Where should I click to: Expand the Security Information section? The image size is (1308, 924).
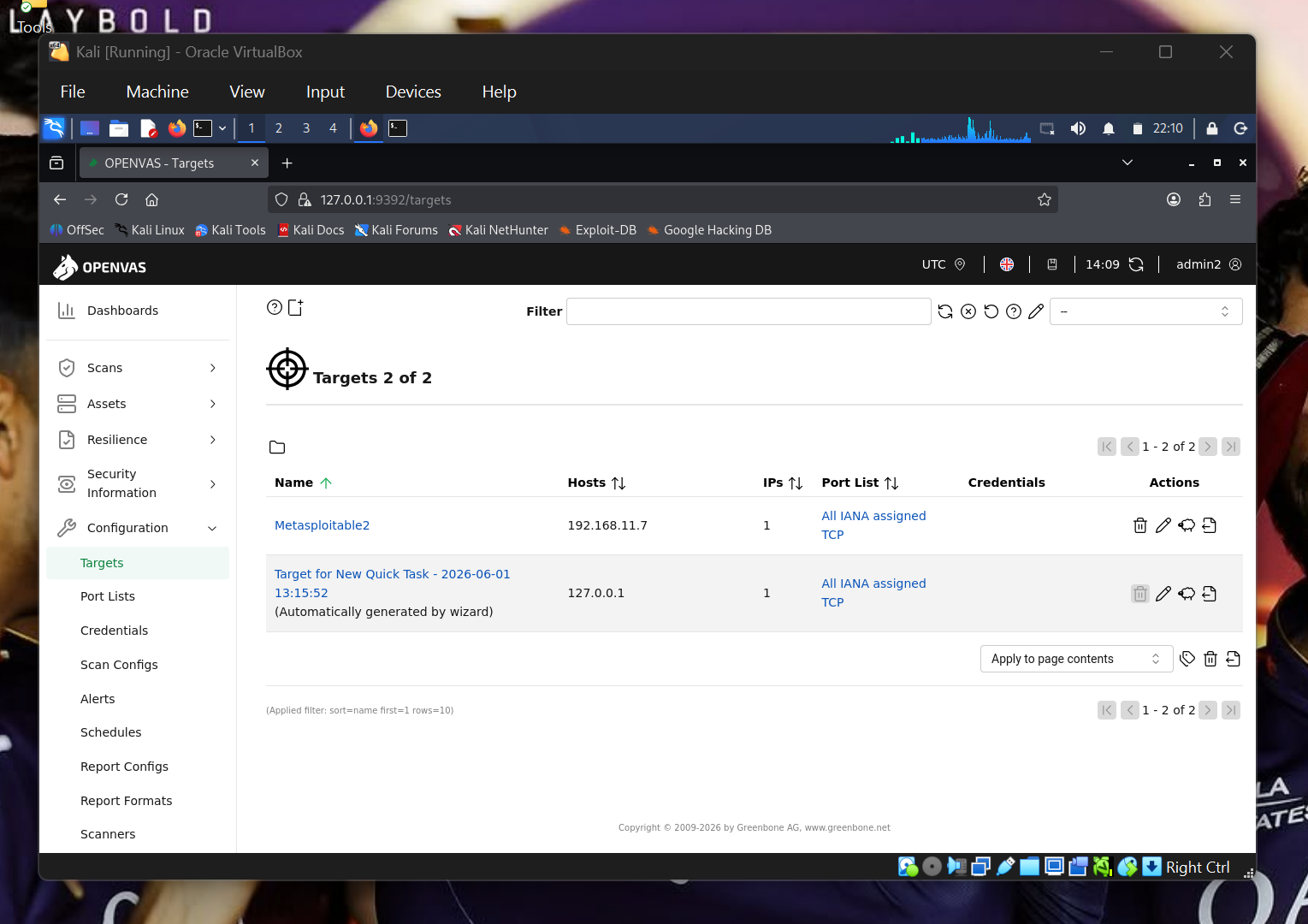pyautogui.click(x=138, y=483)
